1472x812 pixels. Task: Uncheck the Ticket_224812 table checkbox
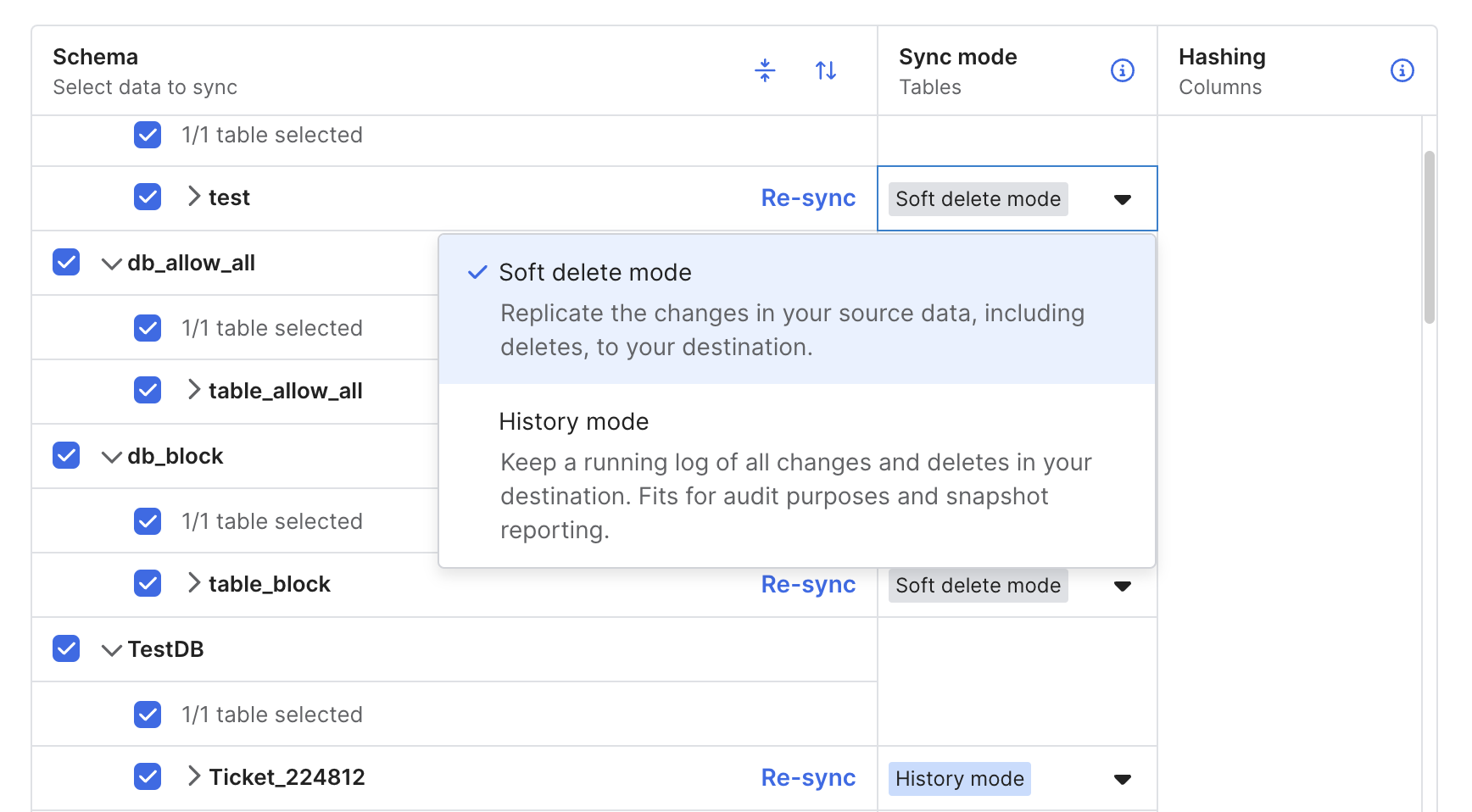point(148,776)
